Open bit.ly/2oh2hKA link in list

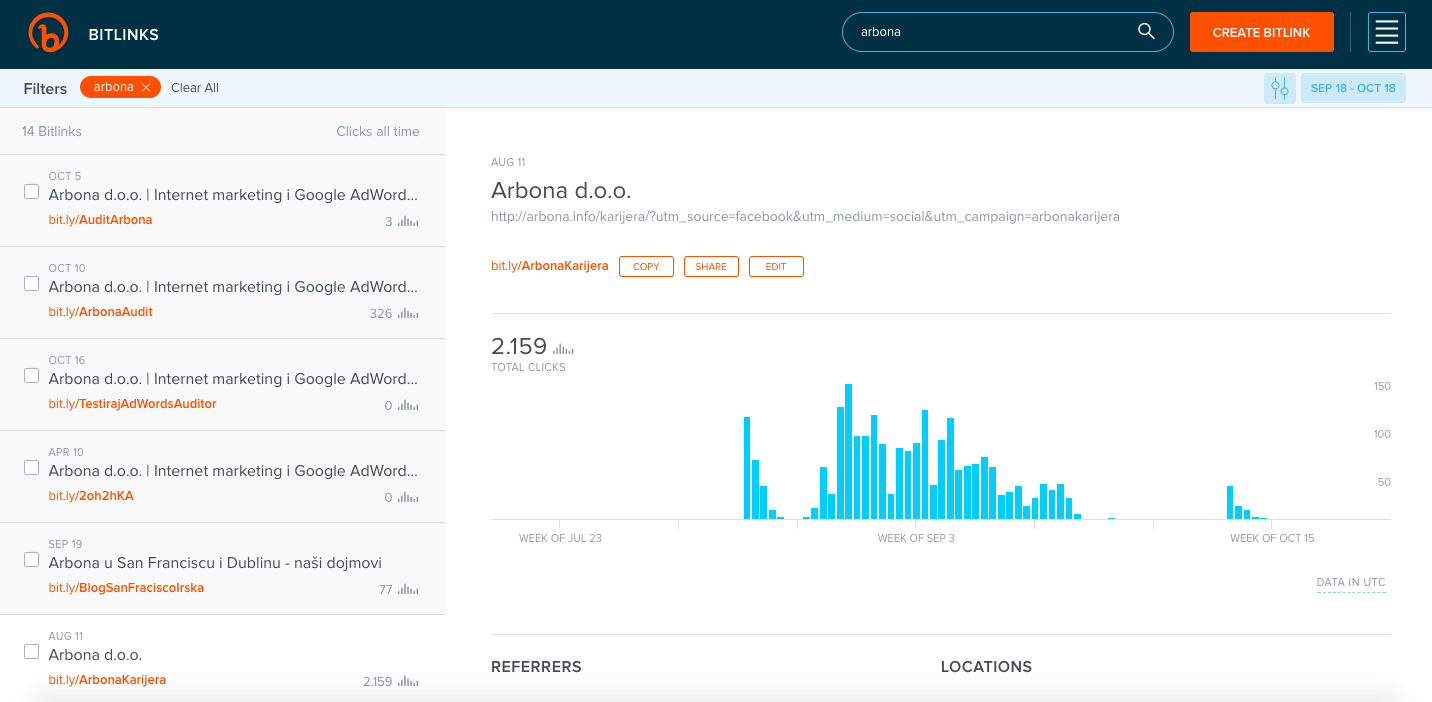(x=91, y=496)
